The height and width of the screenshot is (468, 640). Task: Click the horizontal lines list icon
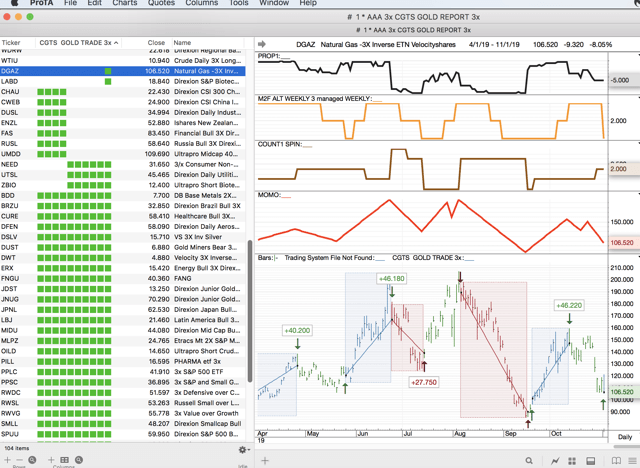coord(633,461)
